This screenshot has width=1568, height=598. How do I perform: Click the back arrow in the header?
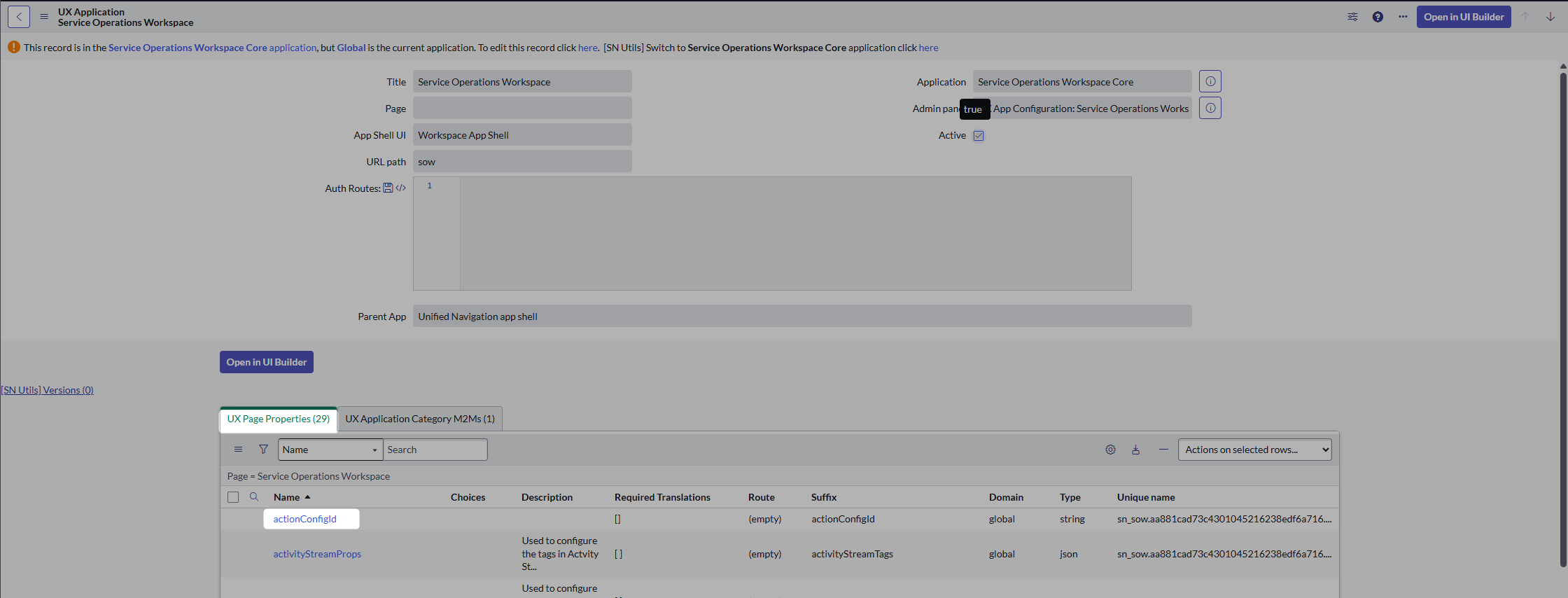[19, 17]
